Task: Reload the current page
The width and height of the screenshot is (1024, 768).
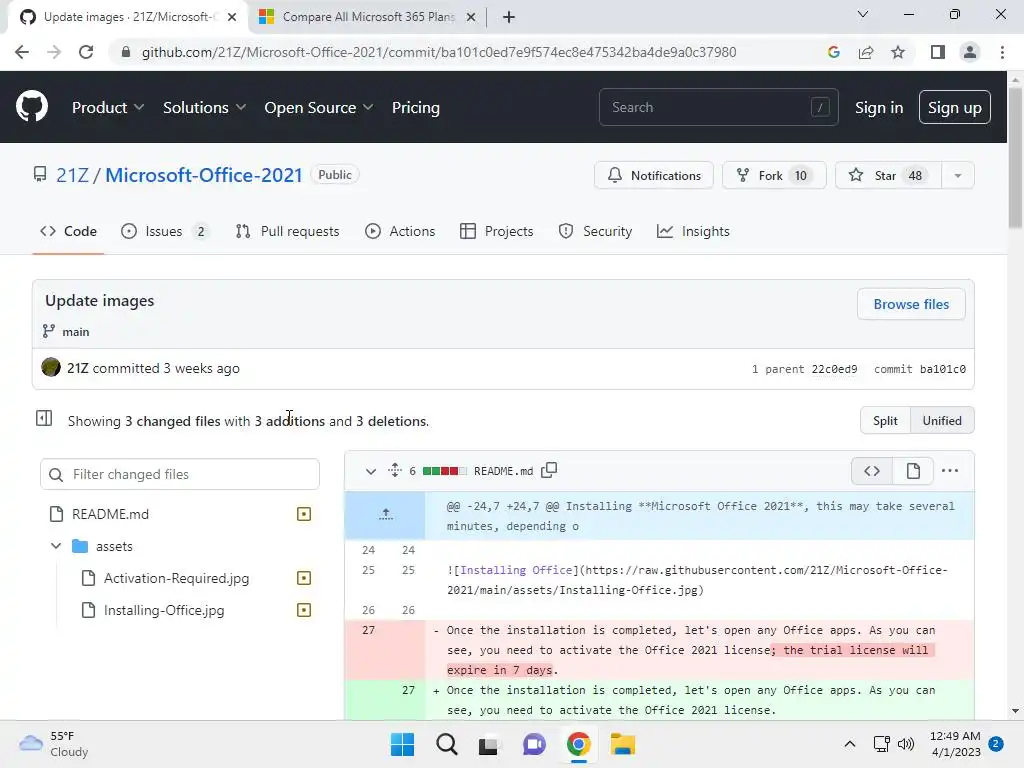Action: tap(86, 52)
